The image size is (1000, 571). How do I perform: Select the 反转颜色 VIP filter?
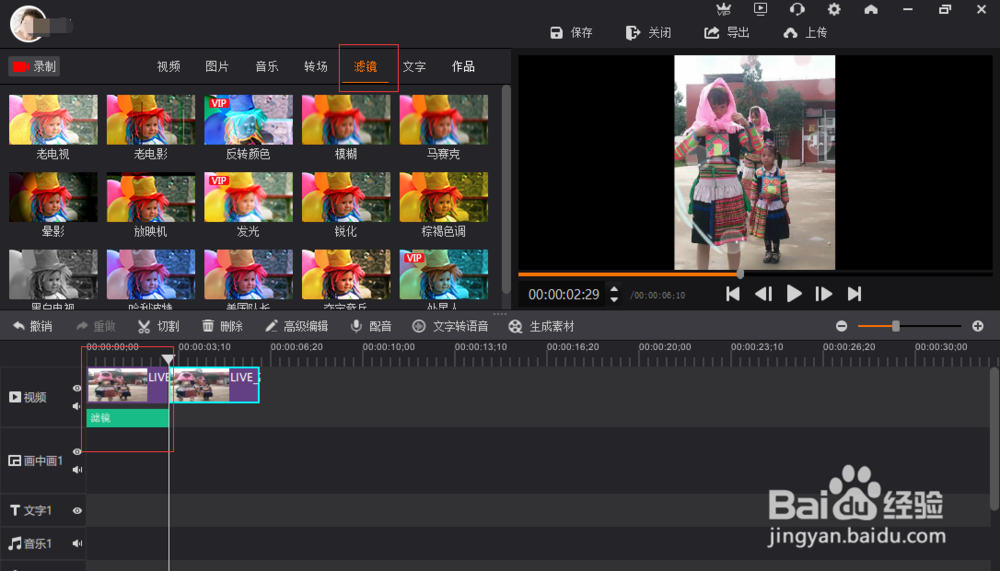tap(248, 120)
